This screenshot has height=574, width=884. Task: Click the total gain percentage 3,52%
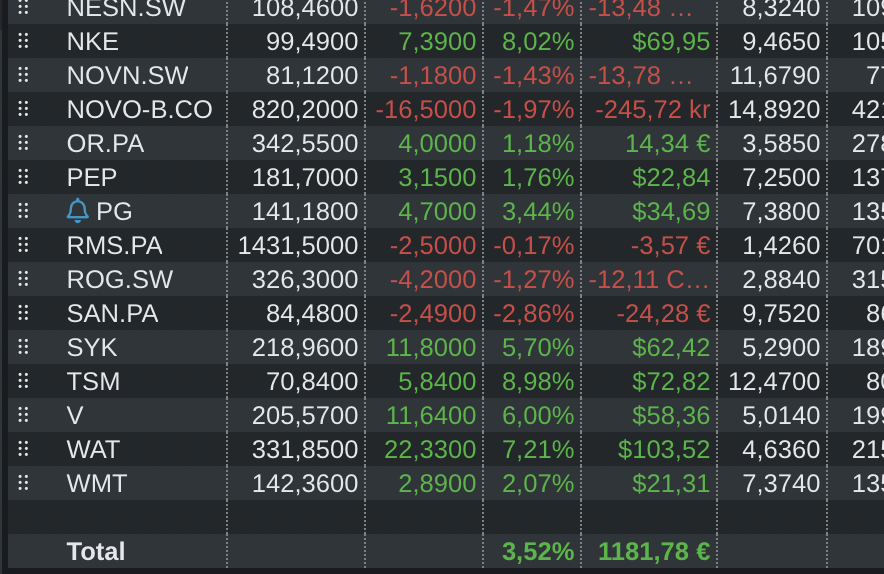click(538, 551)
